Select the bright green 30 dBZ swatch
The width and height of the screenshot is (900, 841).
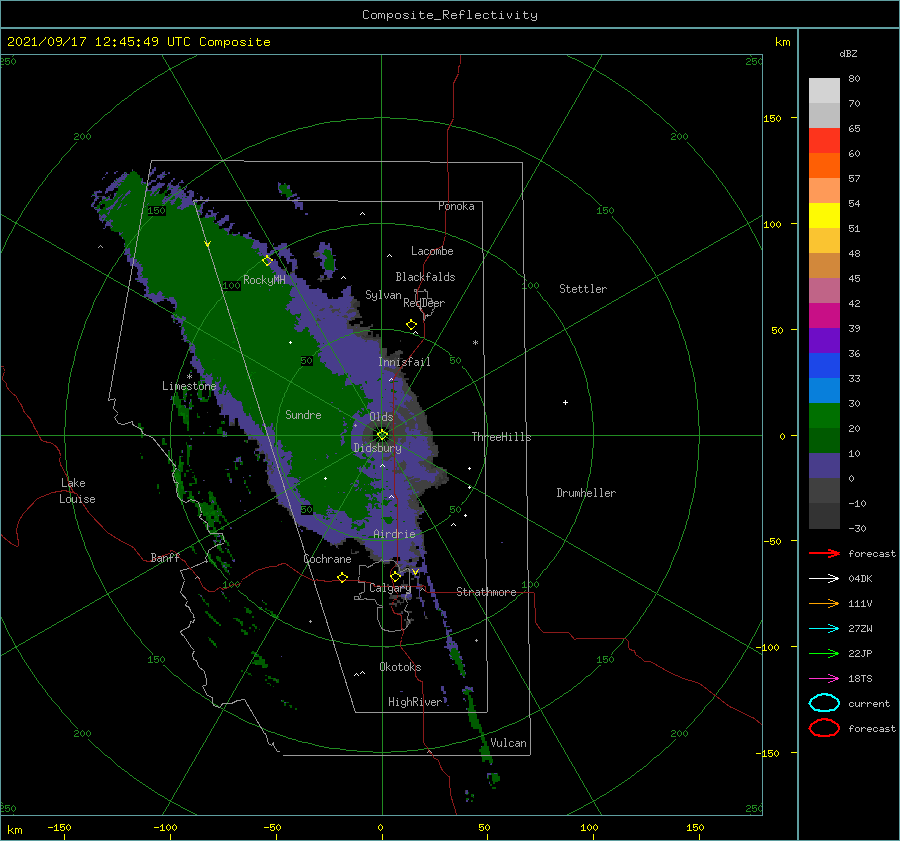click(824, 415)
